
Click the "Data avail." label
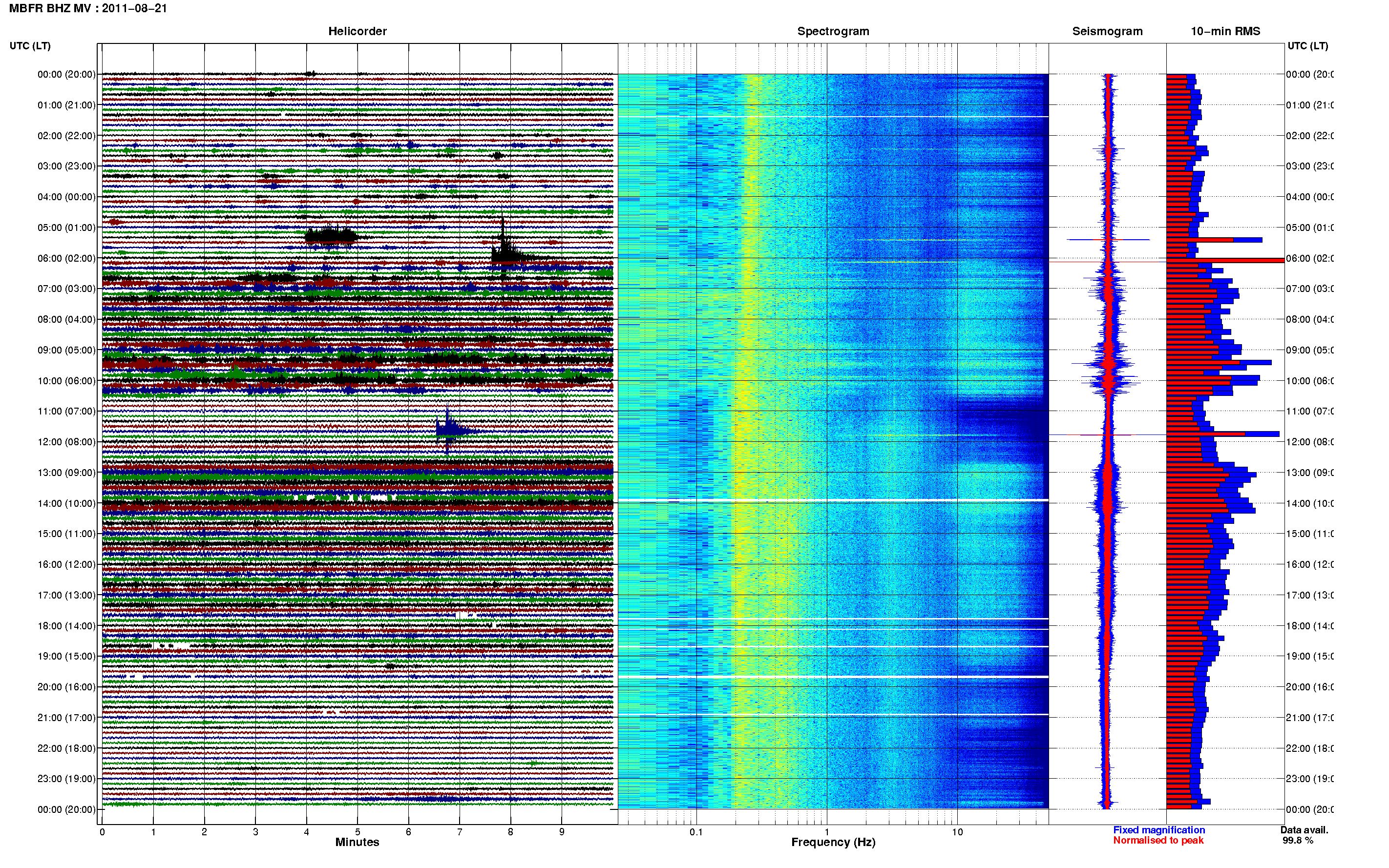(x=1304, y=830)
